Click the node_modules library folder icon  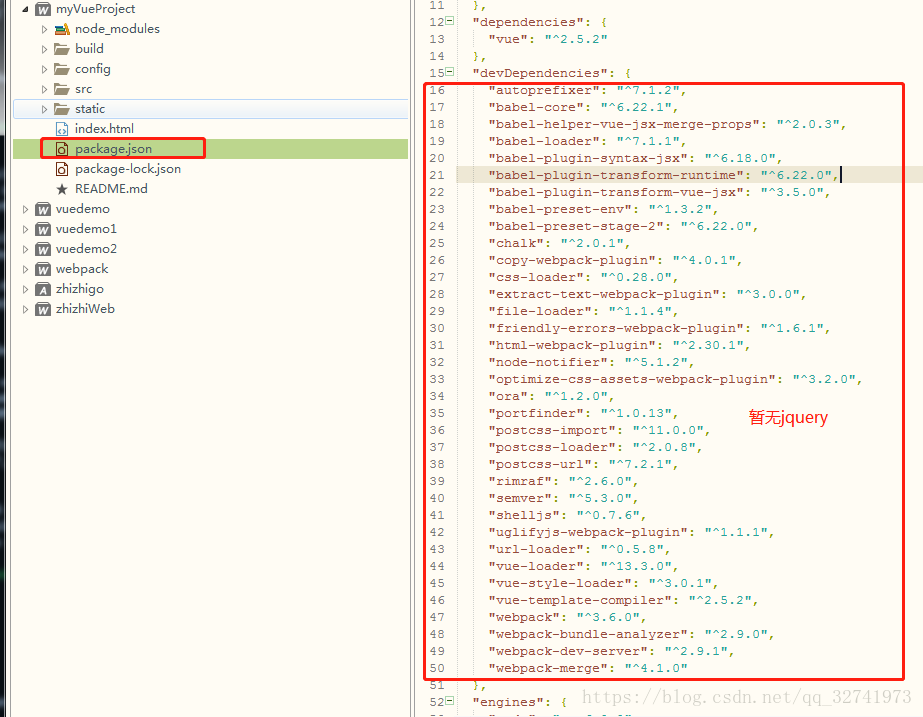[62, 29]
